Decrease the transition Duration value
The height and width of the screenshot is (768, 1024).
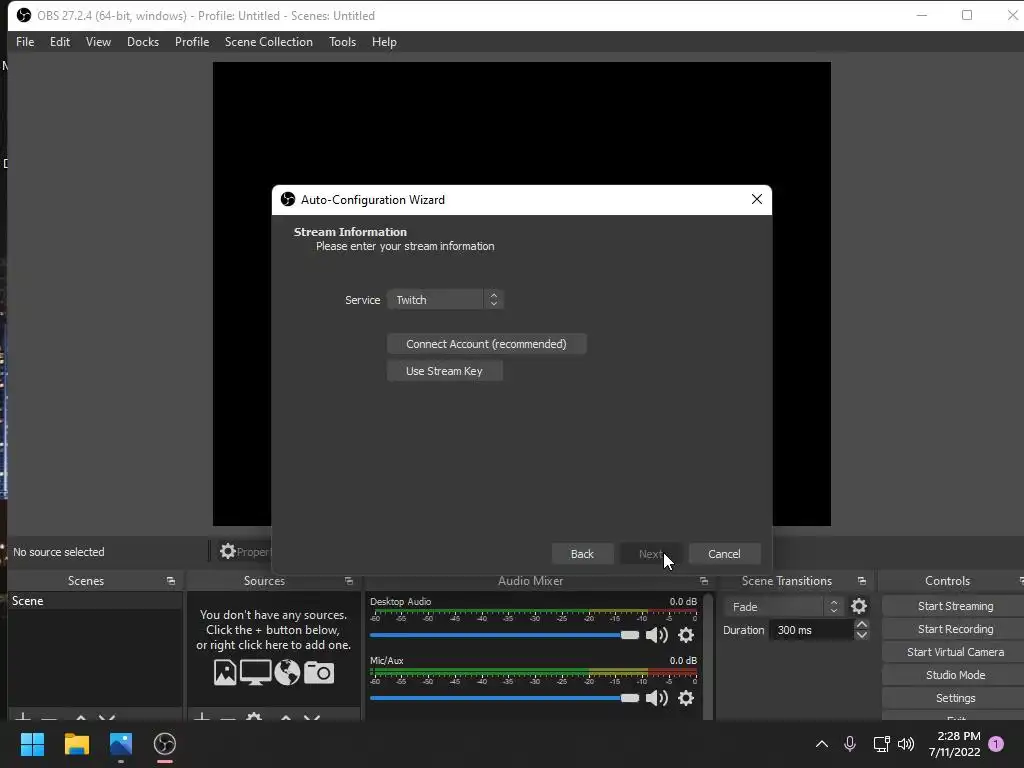click(861, 635)
